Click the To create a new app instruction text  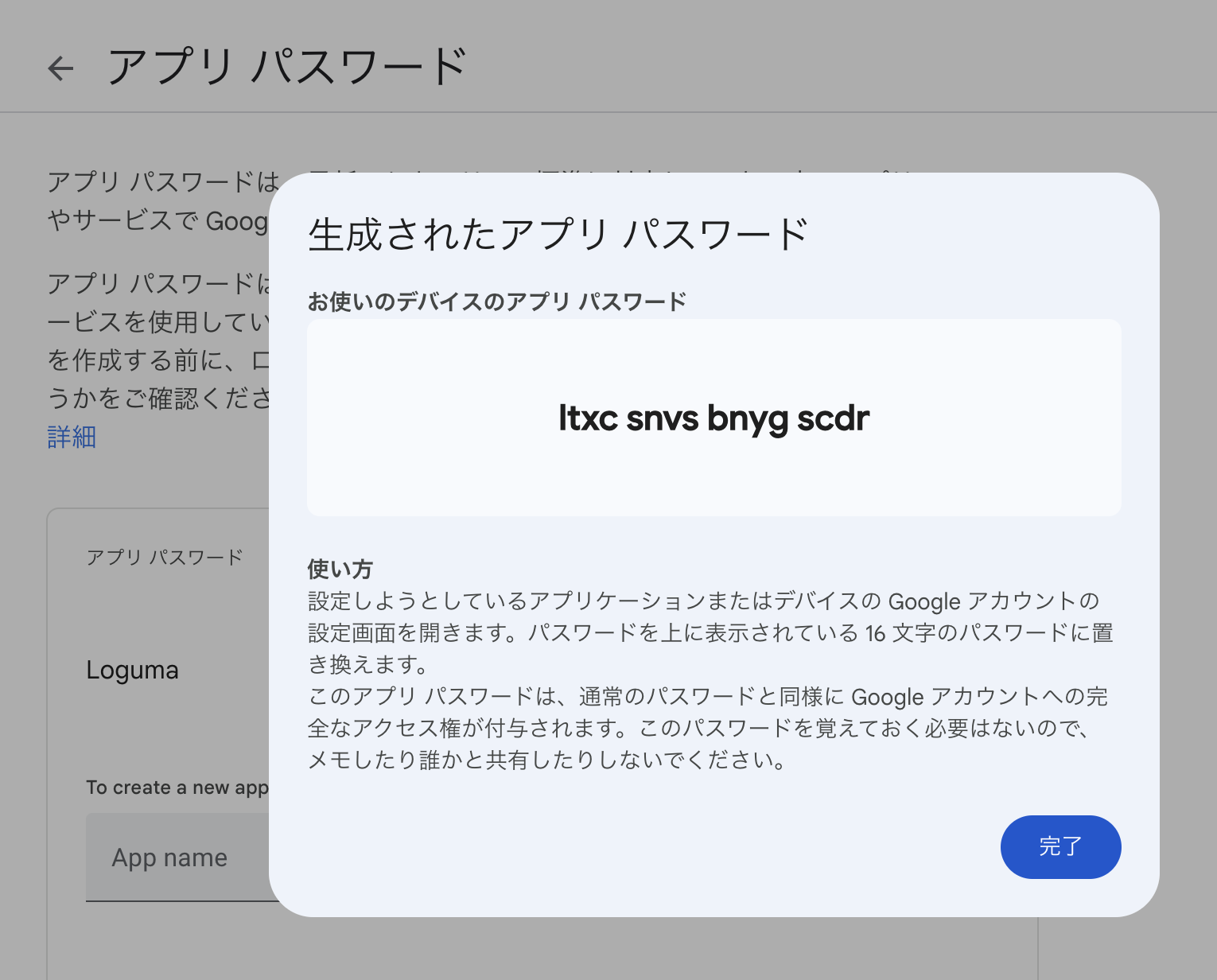(179, 787)
